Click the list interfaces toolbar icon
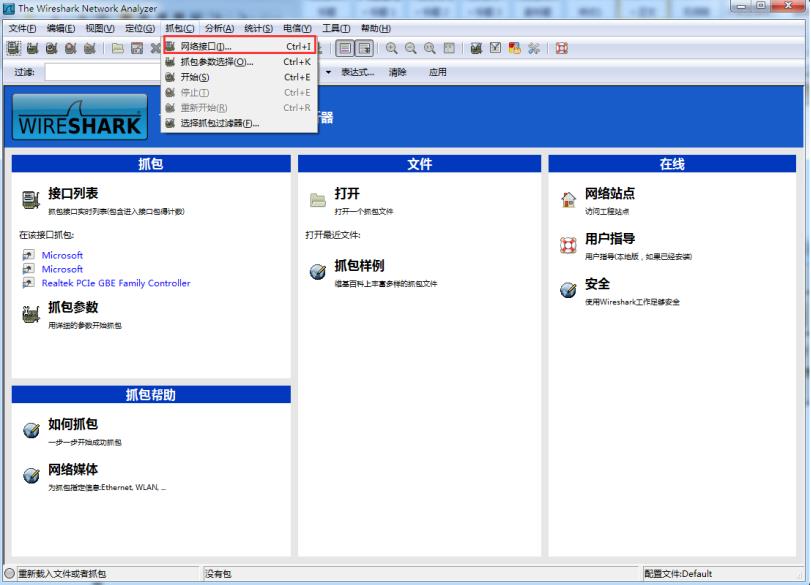 (x=13, y=49)
